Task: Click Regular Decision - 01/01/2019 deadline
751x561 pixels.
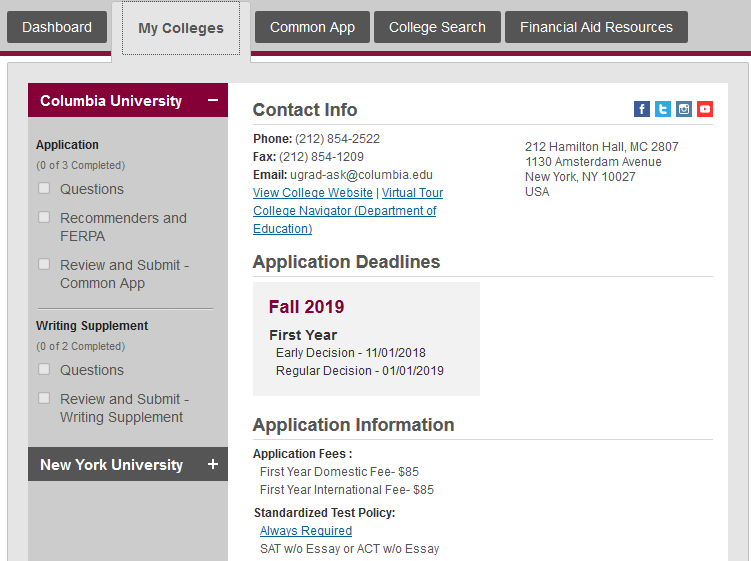Action: coord(360,371)
